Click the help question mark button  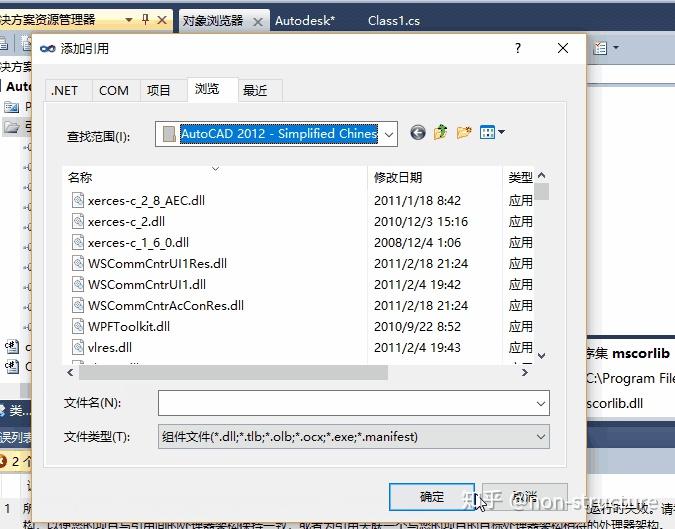point(518,48)
